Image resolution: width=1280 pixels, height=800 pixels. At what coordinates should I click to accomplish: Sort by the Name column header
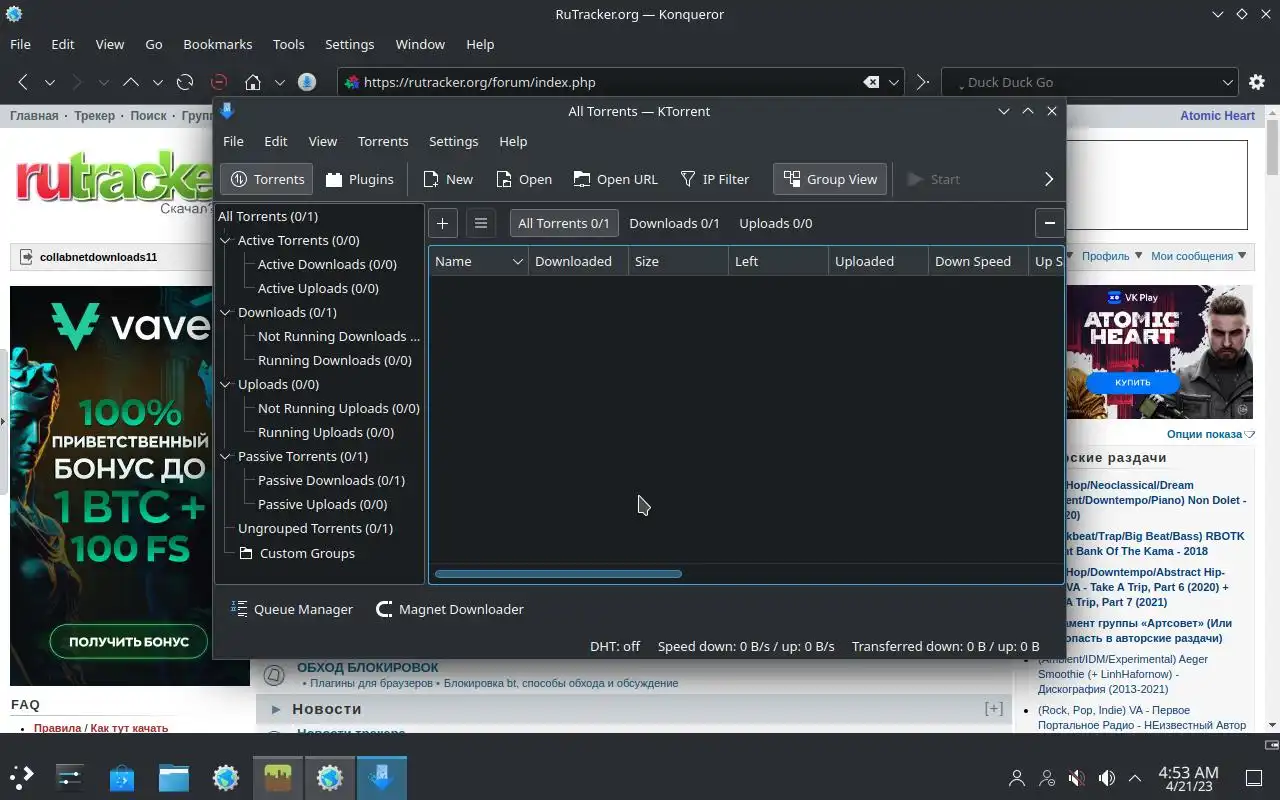coord(479,261)
